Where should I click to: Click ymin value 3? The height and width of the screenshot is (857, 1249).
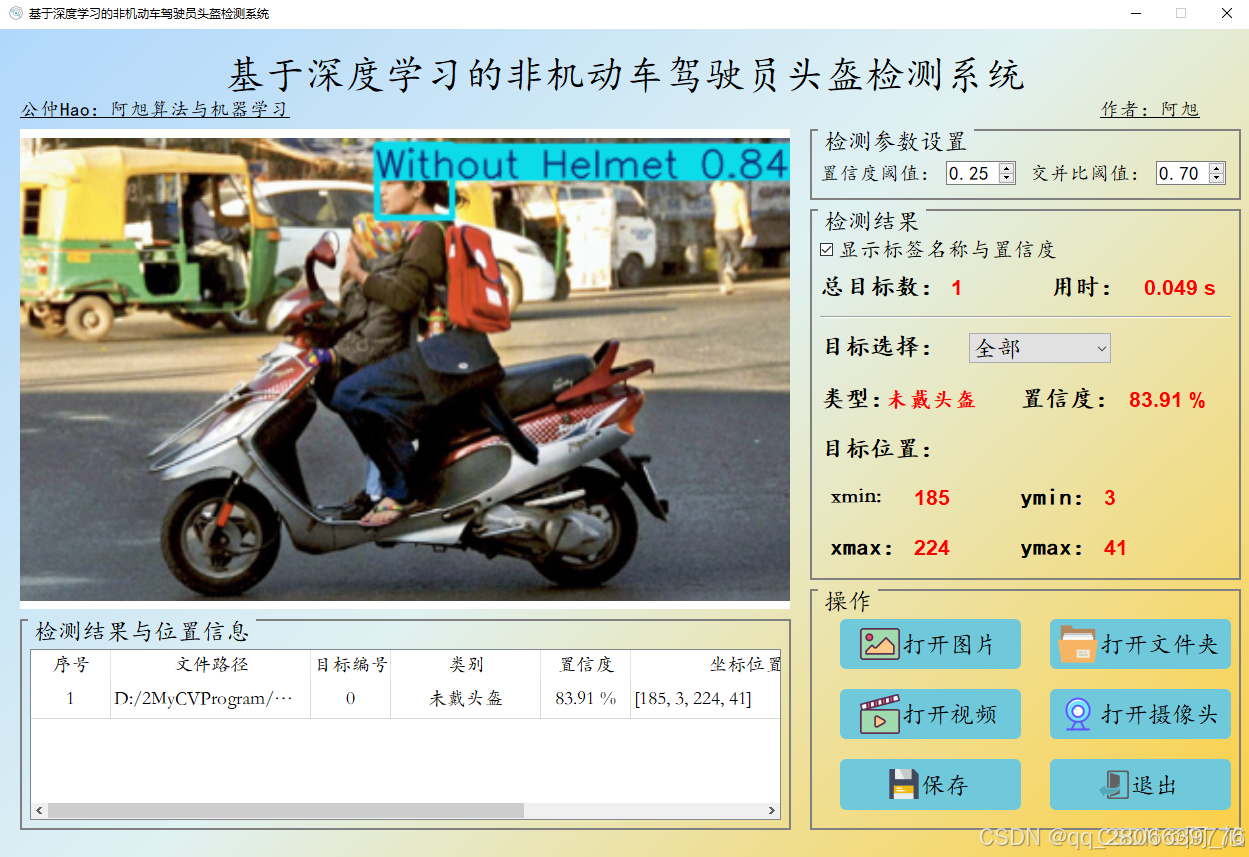[1110, 498]
